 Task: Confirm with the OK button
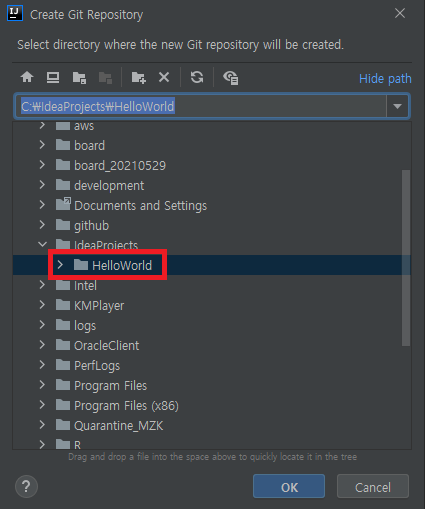pyautogui.click(x=289, y=486)
